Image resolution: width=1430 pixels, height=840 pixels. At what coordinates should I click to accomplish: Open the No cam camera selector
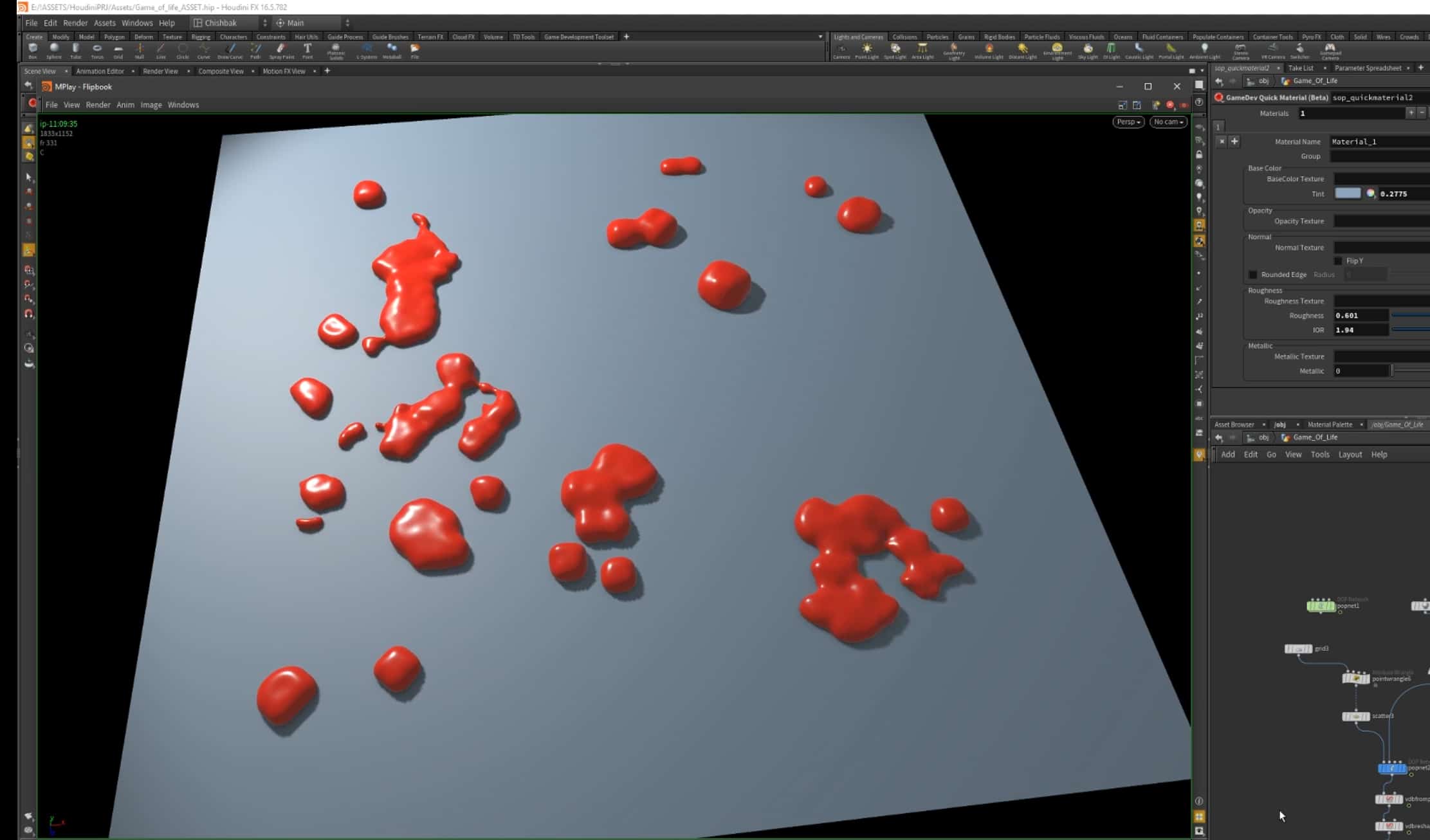[1168, 122]
